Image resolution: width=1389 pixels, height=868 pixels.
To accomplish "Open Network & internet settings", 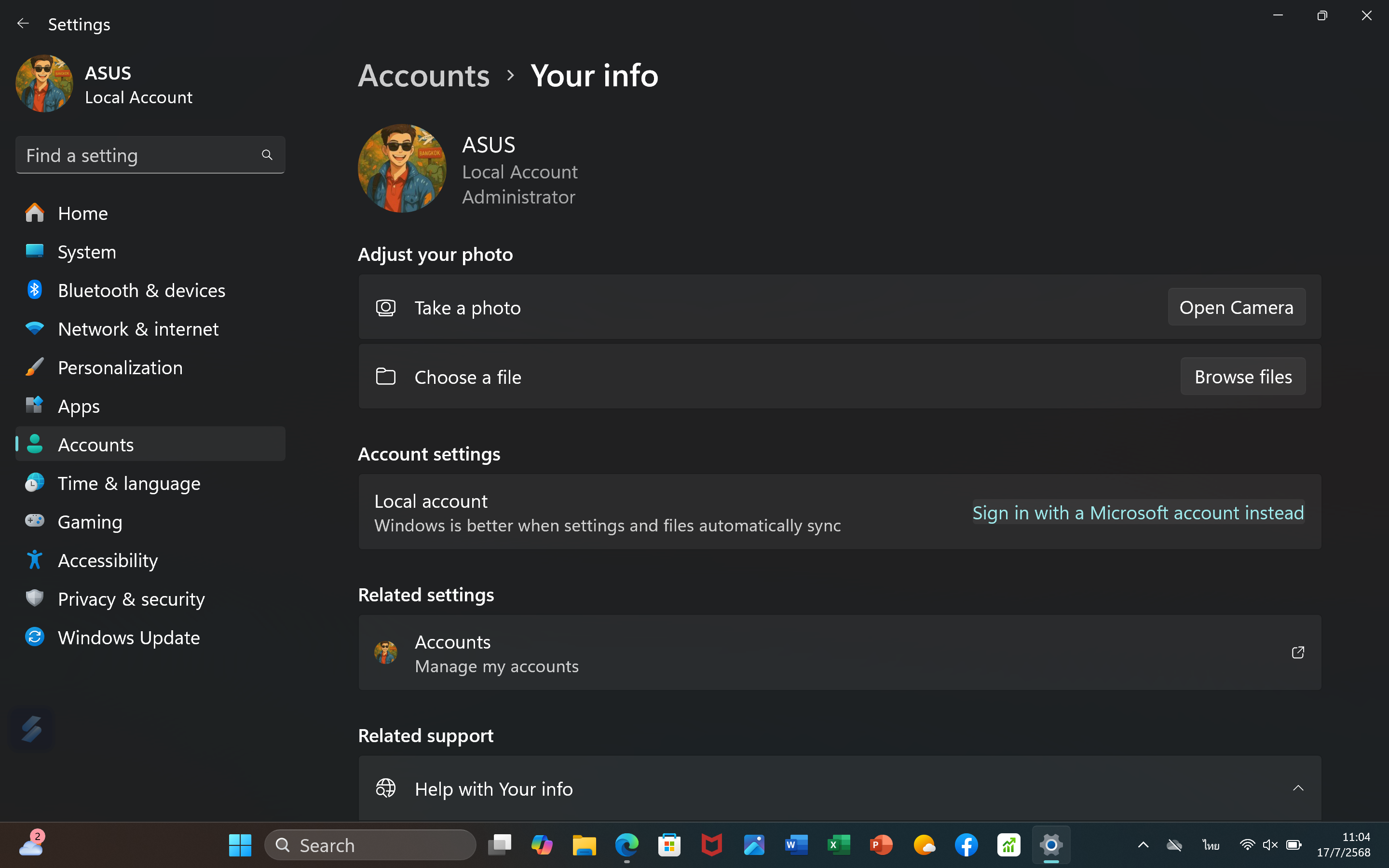I will tap(150, 328).
